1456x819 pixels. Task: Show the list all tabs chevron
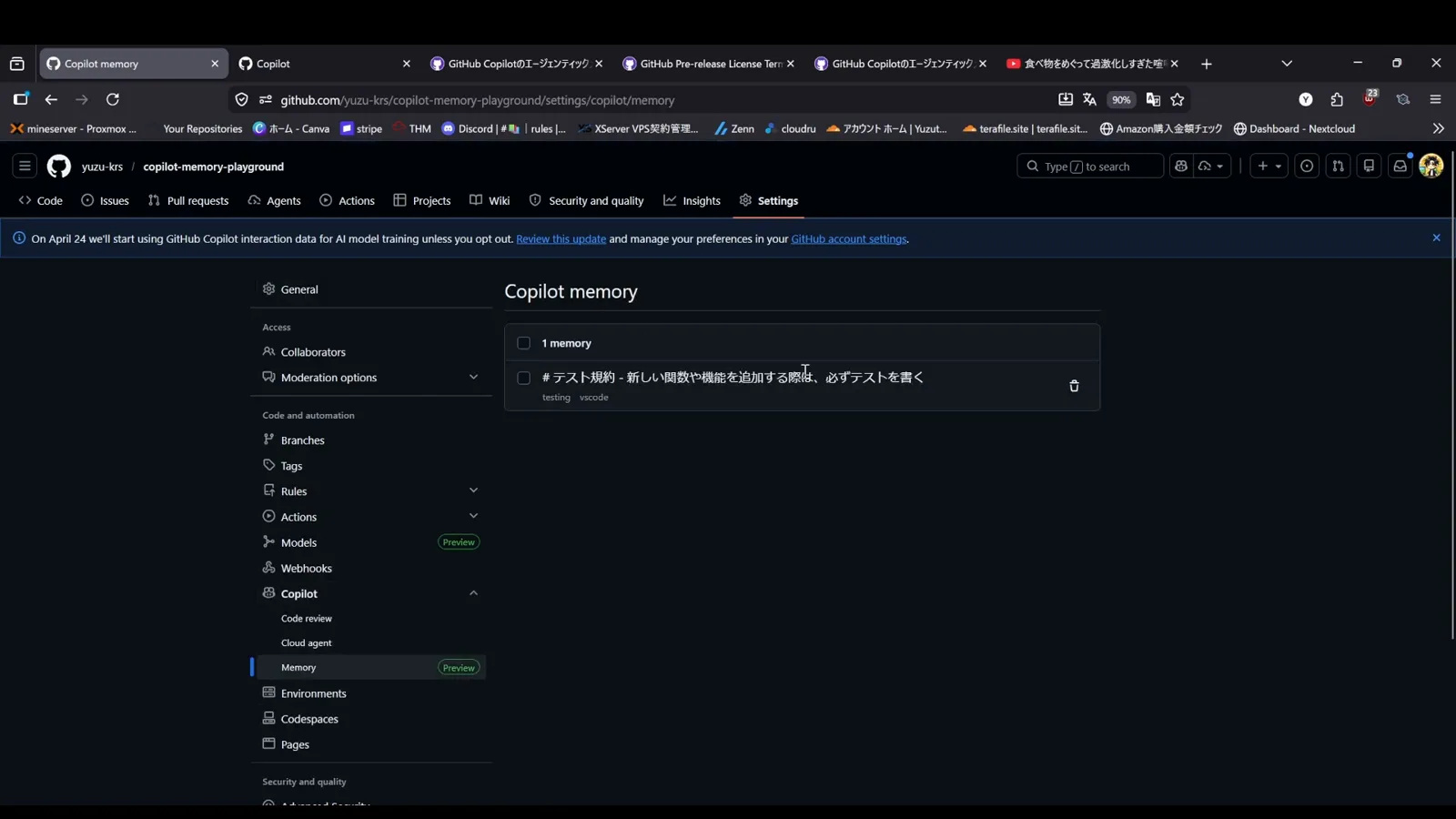point(1287,64)
